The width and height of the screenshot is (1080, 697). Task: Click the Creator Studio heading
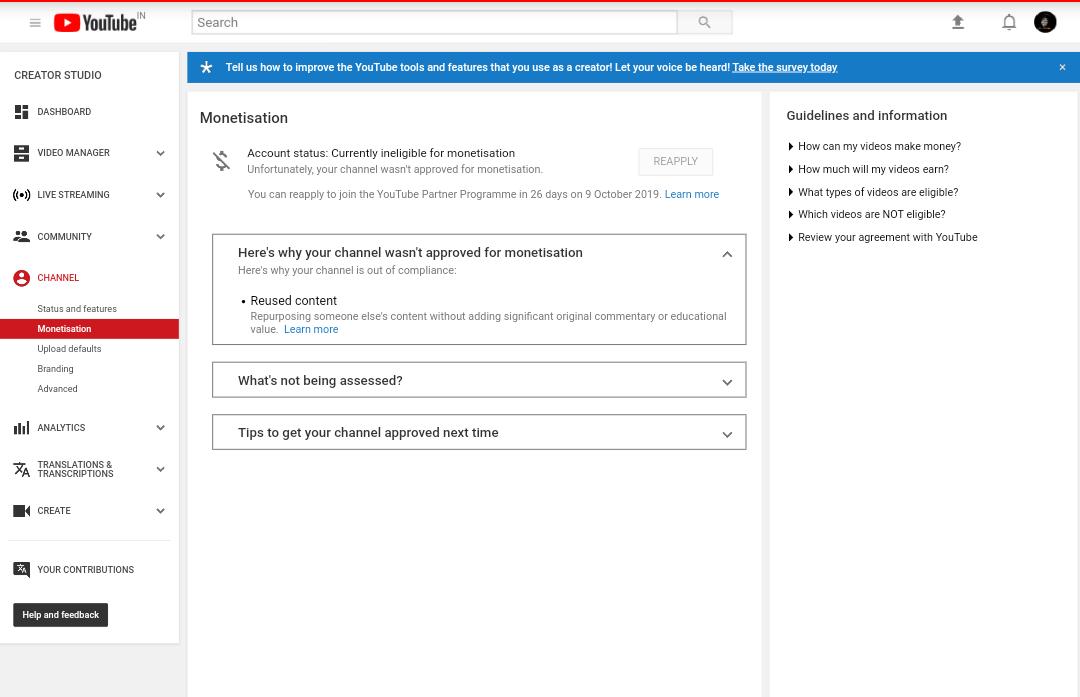pos(58,75)
